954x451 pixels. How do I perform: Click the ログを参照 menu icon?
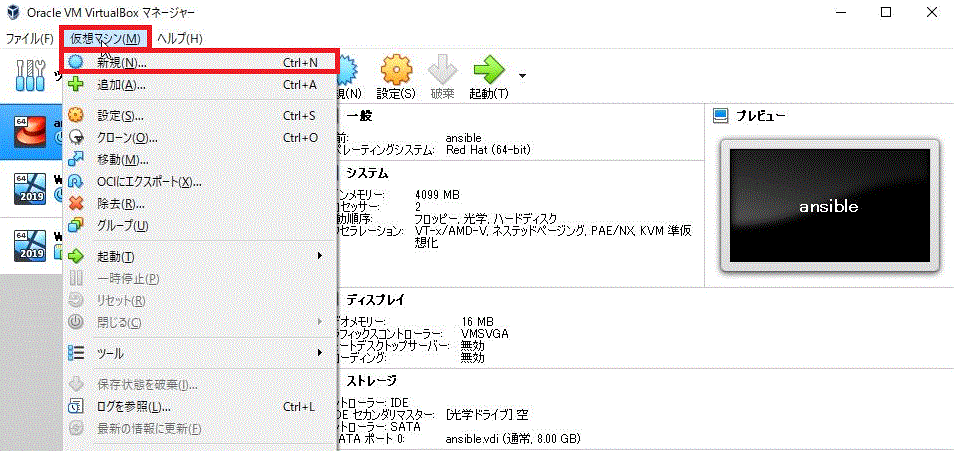[75, 407]
